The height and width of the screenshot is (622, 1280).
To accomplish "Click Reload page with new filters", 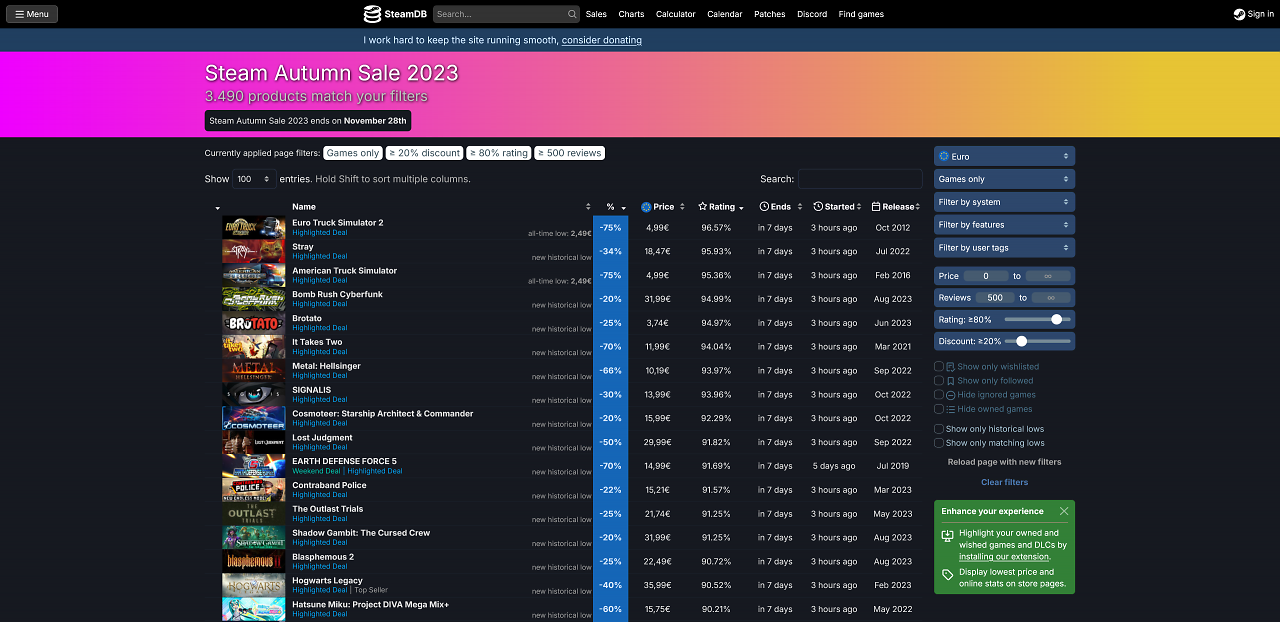I will click(1004, 462).
